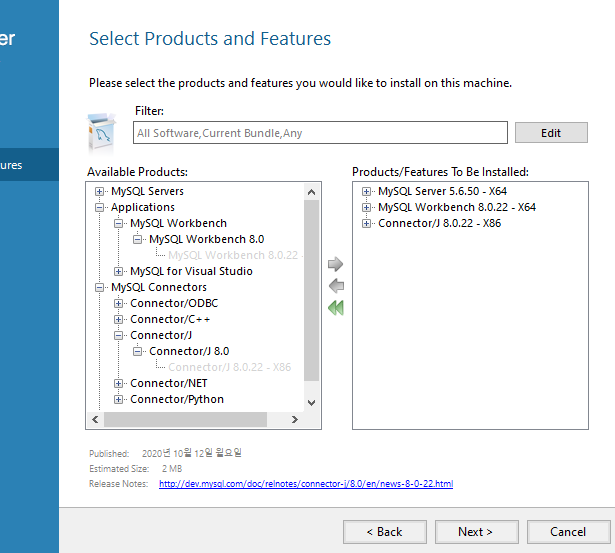Select the MySQL Connectors tree item

tap(159, 287)
